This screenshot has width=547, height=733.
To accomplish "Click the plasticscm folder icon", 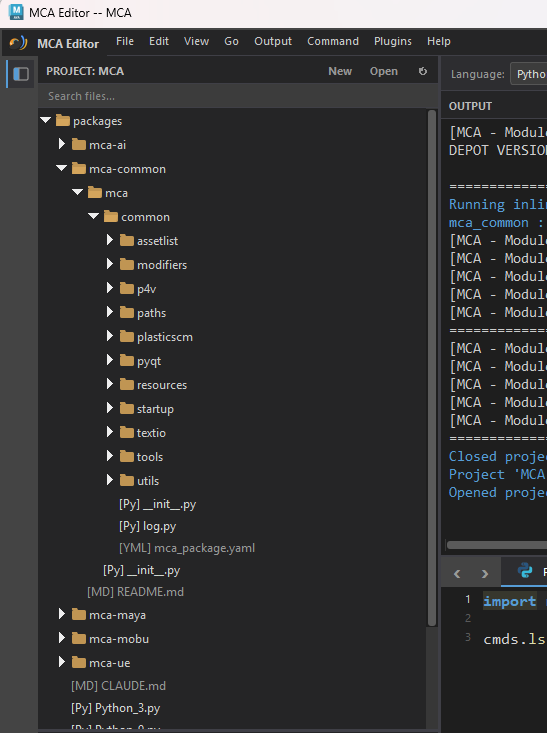I will pyautogui.click(x=127, y=336).
